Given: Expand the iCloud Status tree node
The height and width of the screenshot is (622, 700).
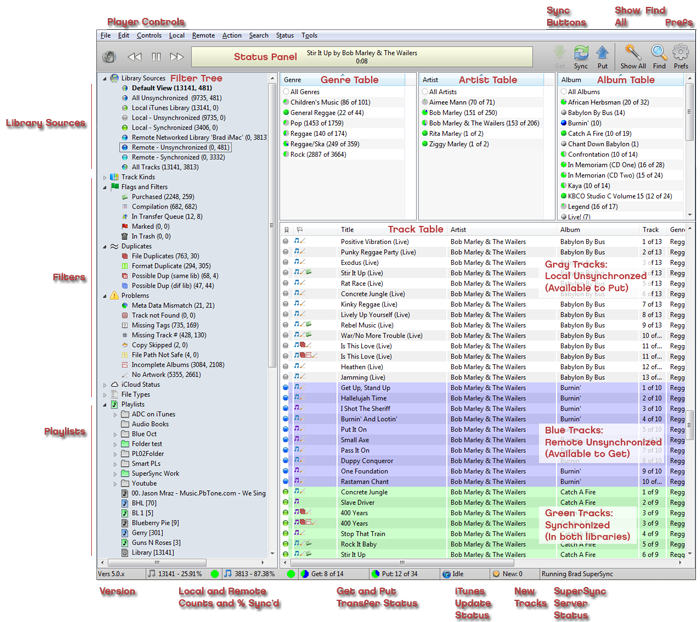Looking at the screenshot, I should pyautogui.click(x=105, y=384).
